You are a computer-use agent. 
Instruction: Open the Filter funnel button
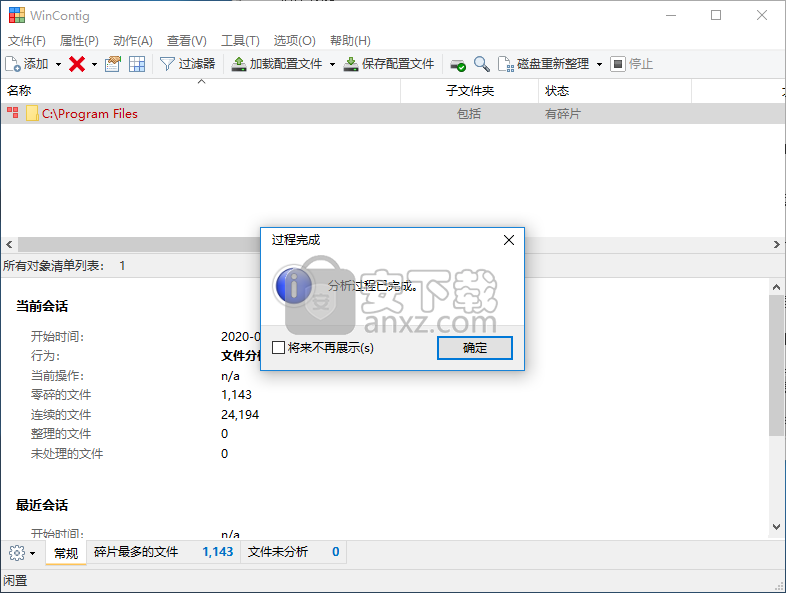point(187,64)
